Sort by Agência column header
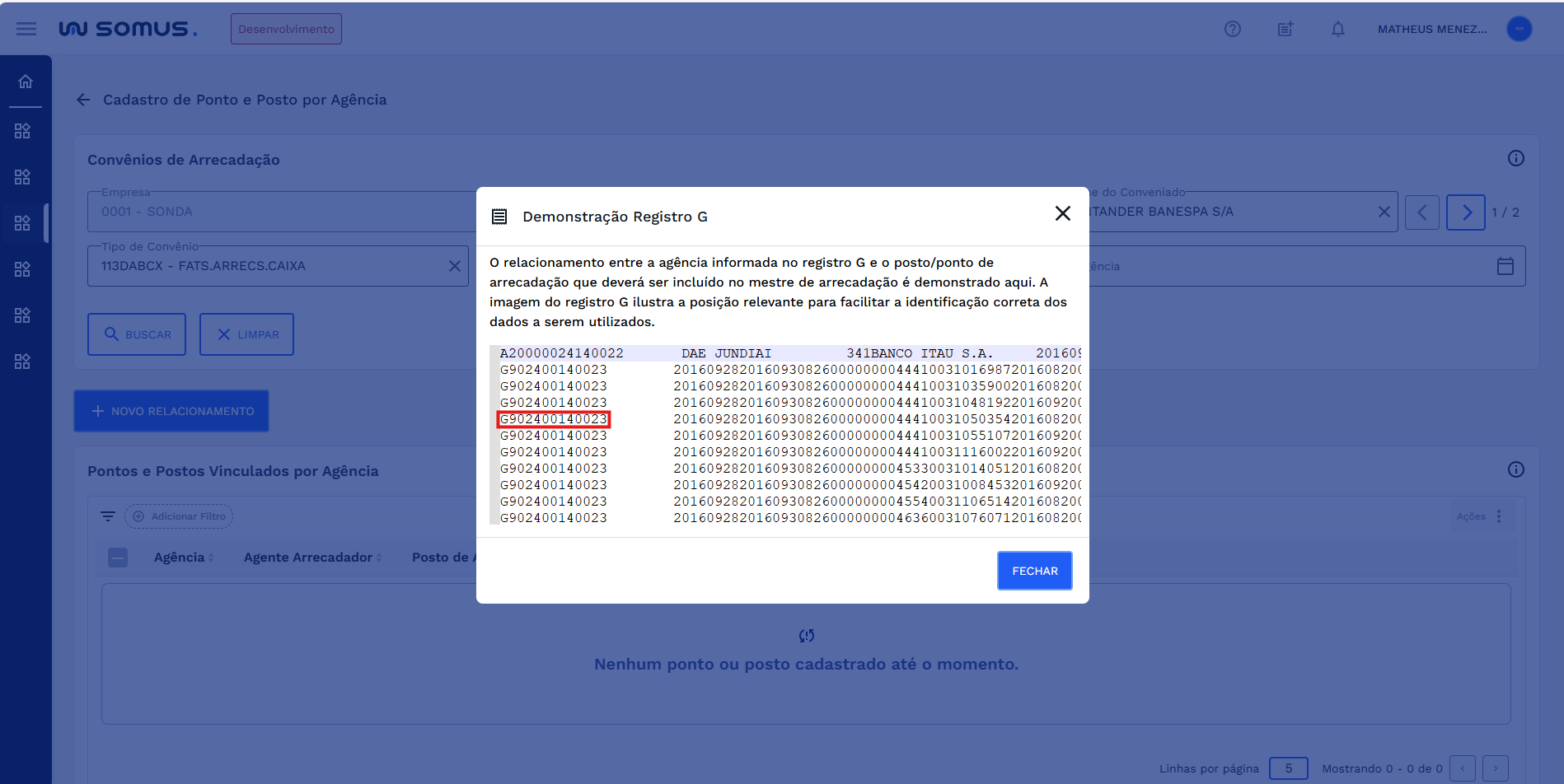This screenshot has width=1564, height=784. pyautogui.click(x=180, y=558)
